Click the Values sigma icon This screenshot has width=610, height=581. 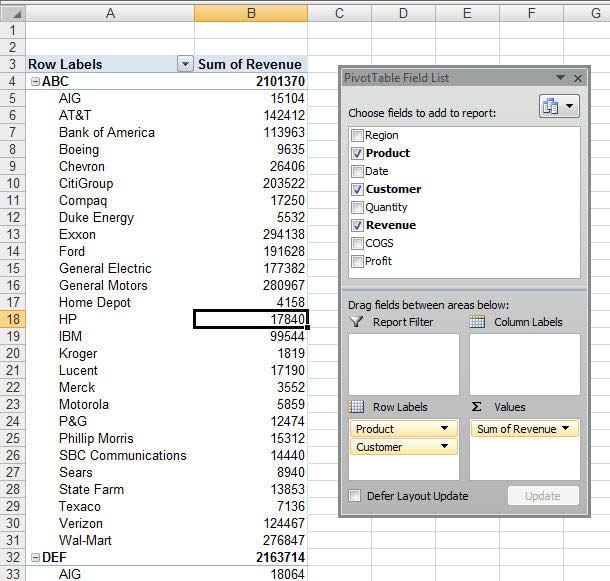pos(477,407)
